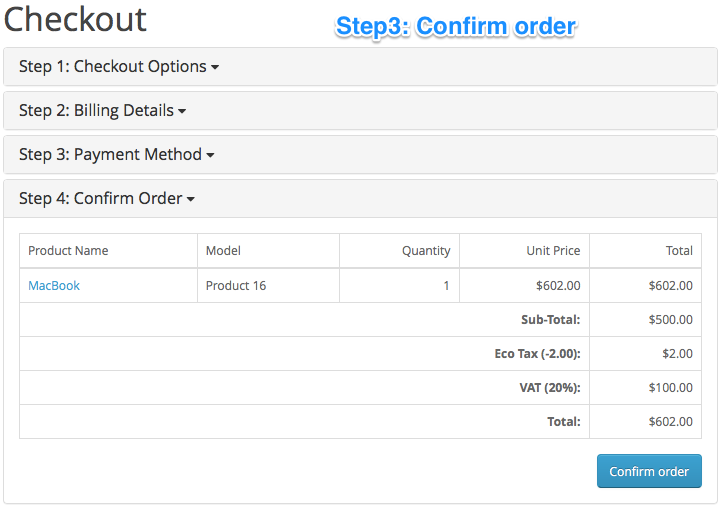This screenshot has height=525, width=727.
Task: Click caret icon beside Confirm Order
Action: pyautogui.click(x=191, y=199)
